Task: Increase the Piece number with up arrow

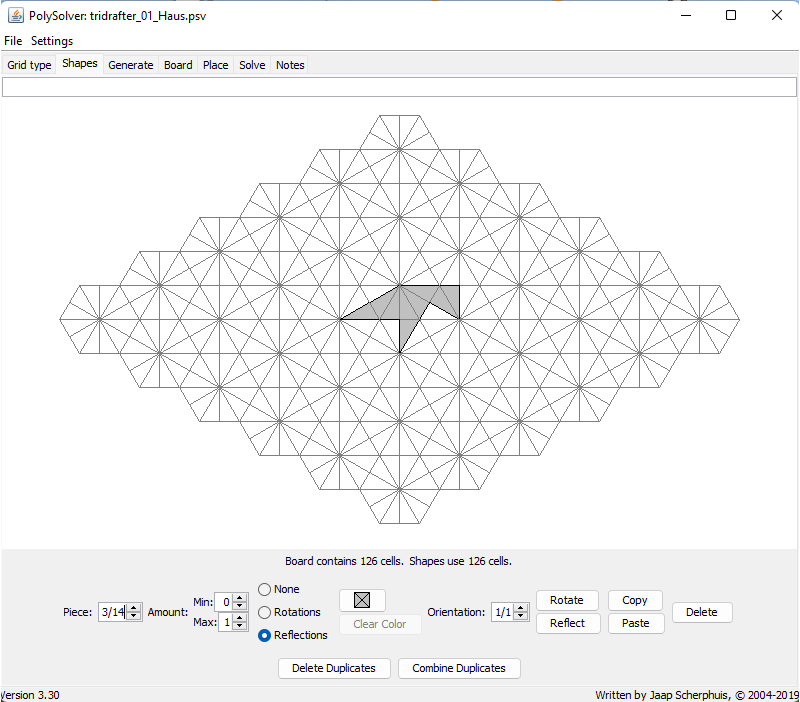Action: point(134,608)
